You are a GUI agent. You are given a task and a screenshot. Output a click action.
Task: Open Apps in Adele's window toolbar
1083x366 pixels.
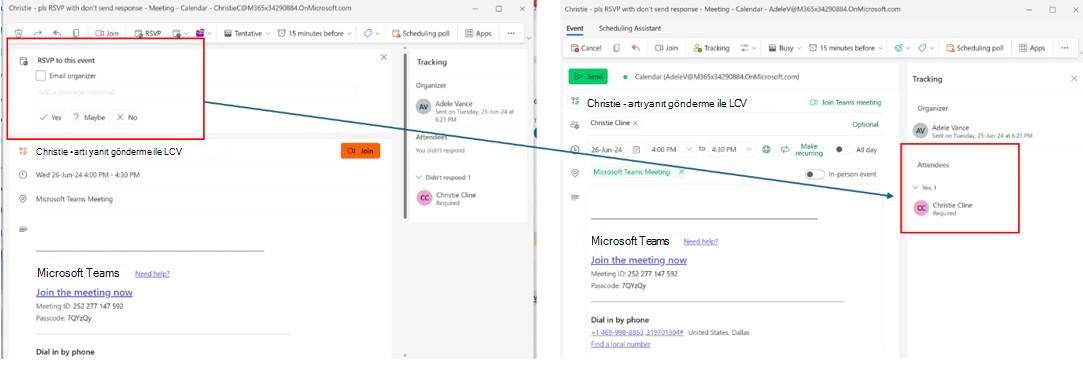tap(1031, 48)
